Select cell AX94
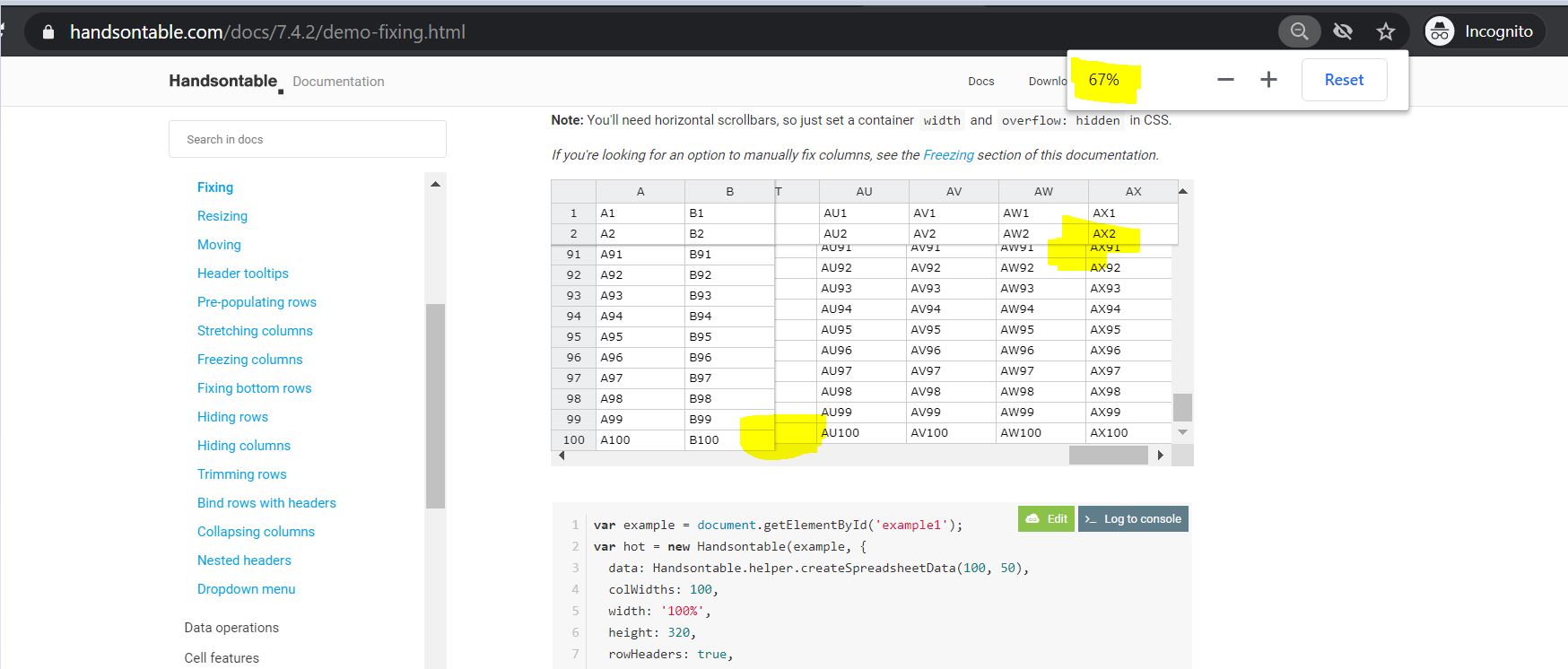This screenshot has height=669, width=1568. 1128,308
